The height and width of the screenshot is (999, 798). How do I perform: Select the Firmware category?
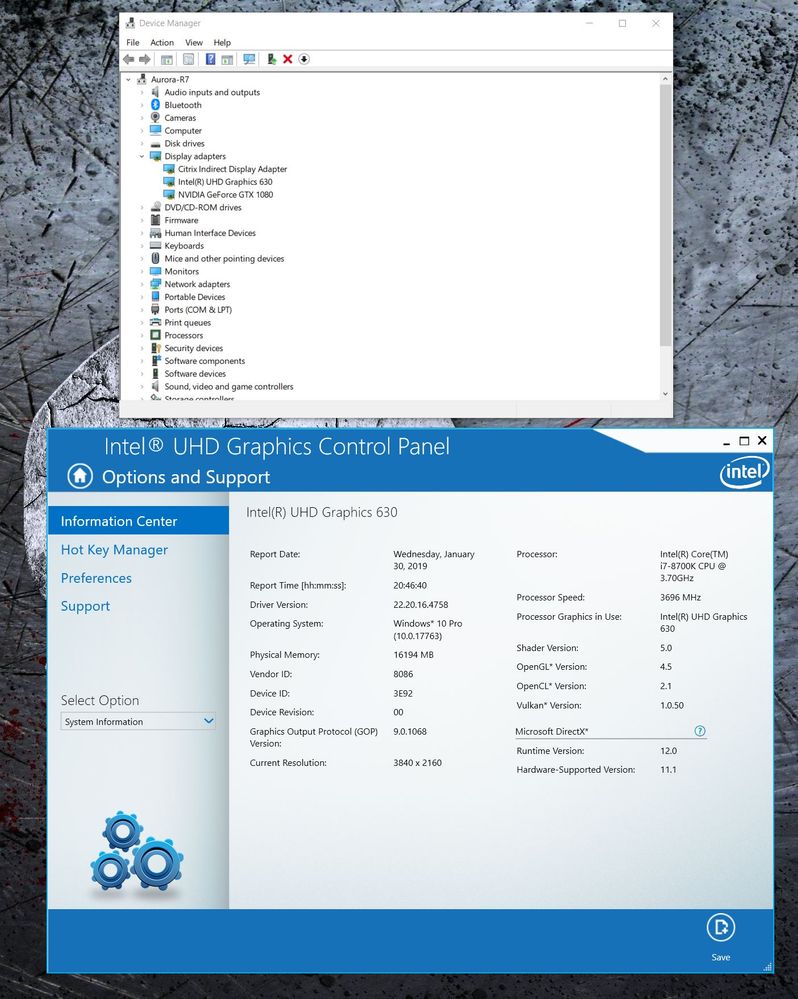click(x=181, y=220)
